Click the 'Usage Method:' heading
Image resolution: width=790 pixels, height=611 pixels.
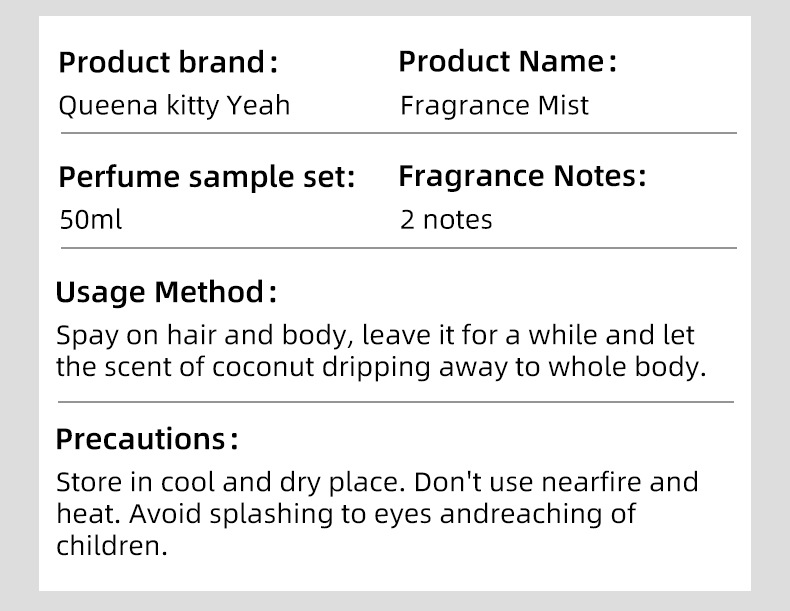click(166, 292)
